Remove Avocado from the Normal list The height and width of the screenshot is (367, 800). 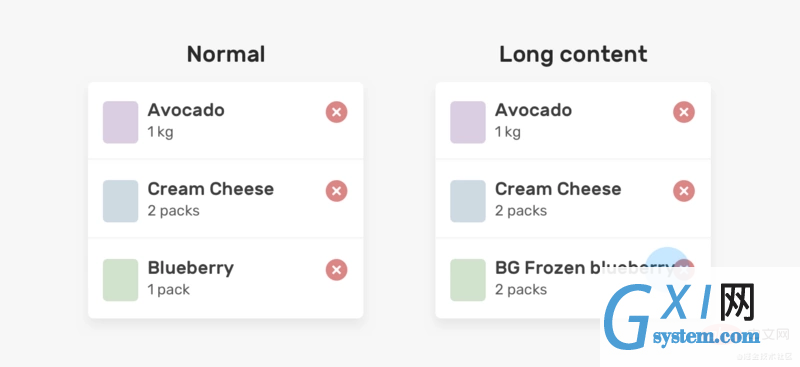click(337, 112)
